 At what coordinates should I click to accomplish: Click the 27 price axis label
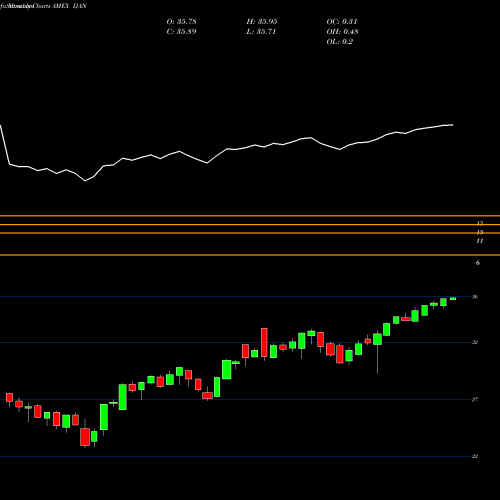pos(475,399)
